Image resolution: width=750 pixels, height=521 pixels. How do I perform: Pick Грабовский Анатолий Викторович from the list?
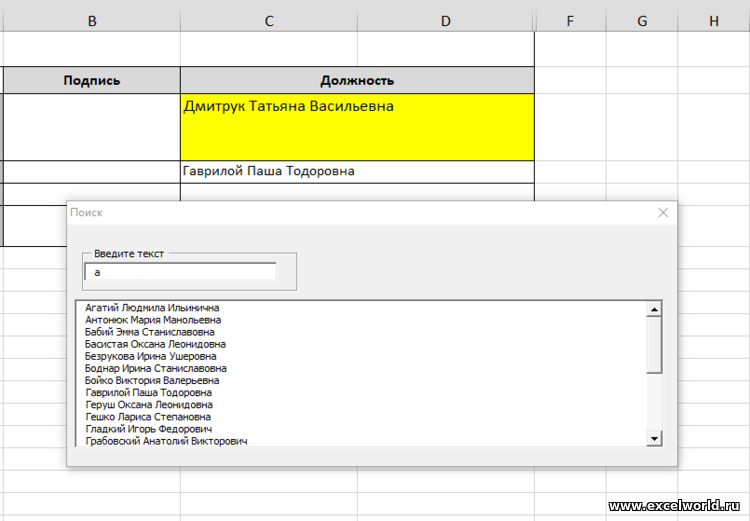pyautogui.click(x=166, y=441)
